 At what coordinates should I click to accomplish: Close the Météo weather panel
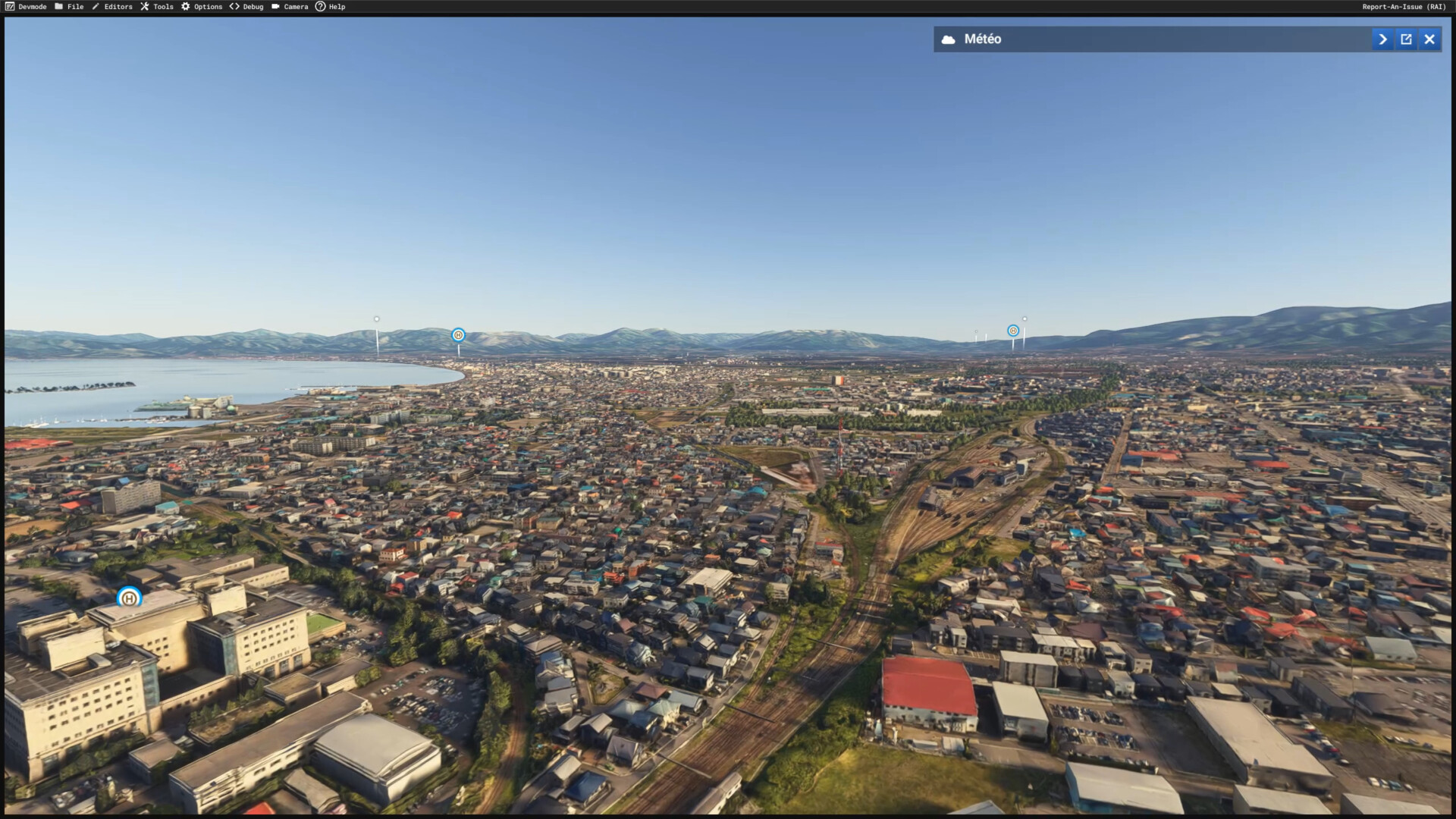point(1429,39)
